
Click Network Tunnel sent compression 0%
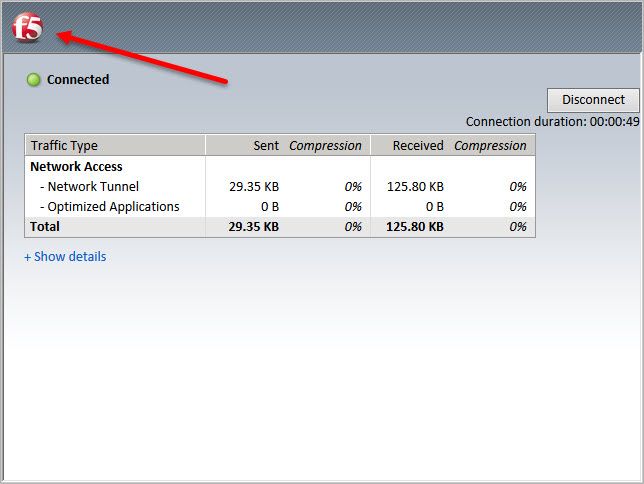[353, 187]
